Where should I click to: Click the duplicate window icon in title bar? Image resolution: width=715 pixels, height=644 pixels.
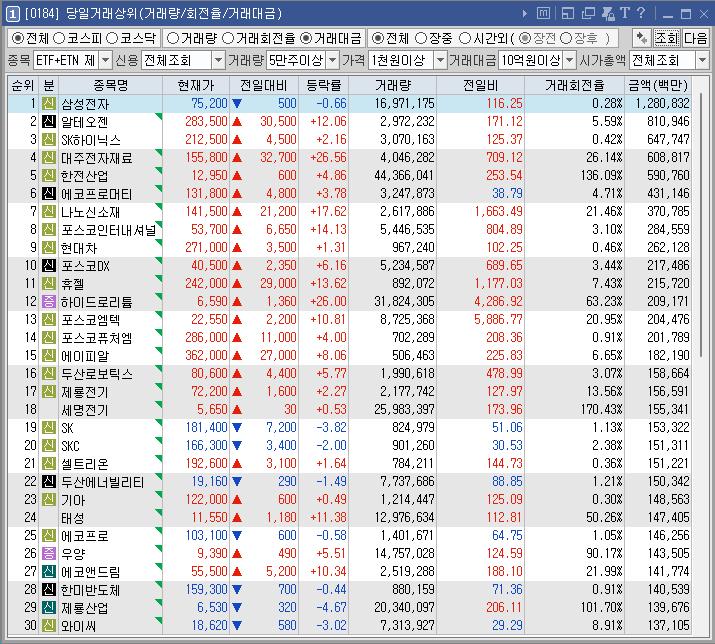588,14
